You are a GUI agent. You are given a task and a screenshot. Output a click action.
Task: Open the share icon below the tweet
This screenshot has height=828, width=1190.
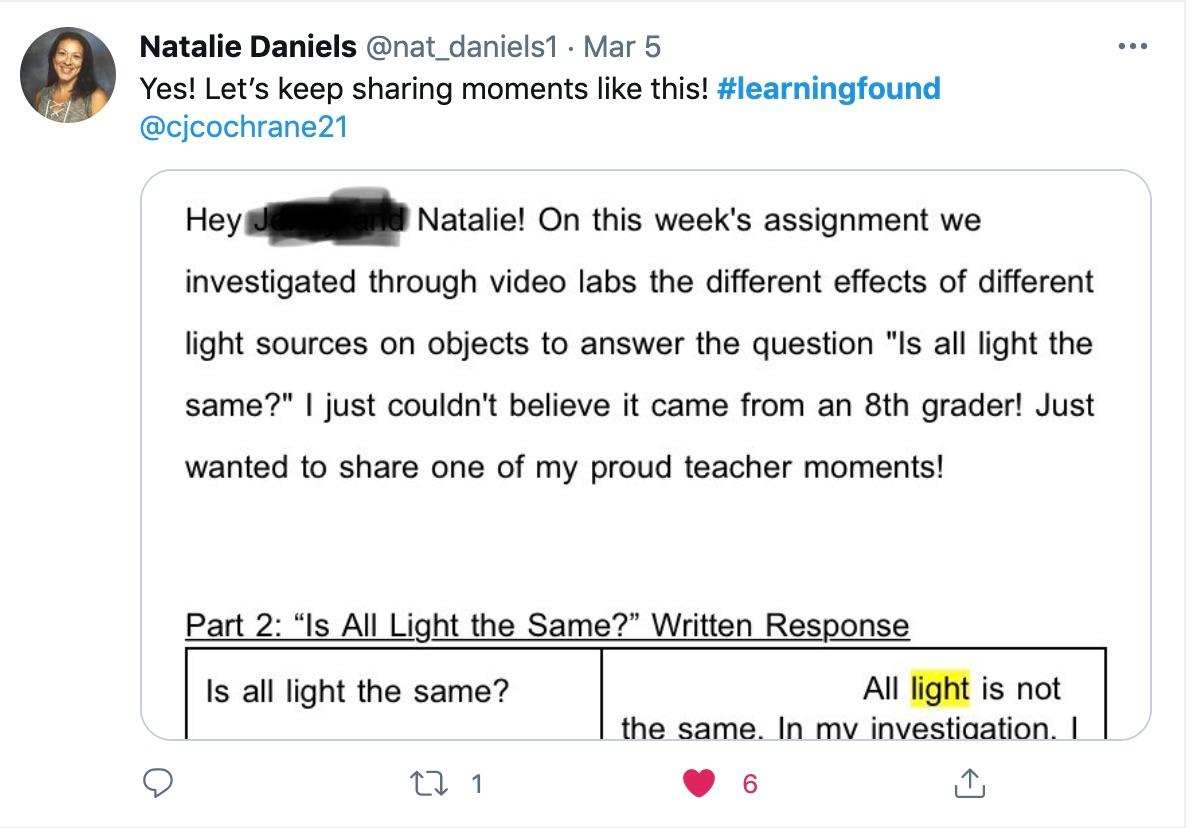coord(967,785)
